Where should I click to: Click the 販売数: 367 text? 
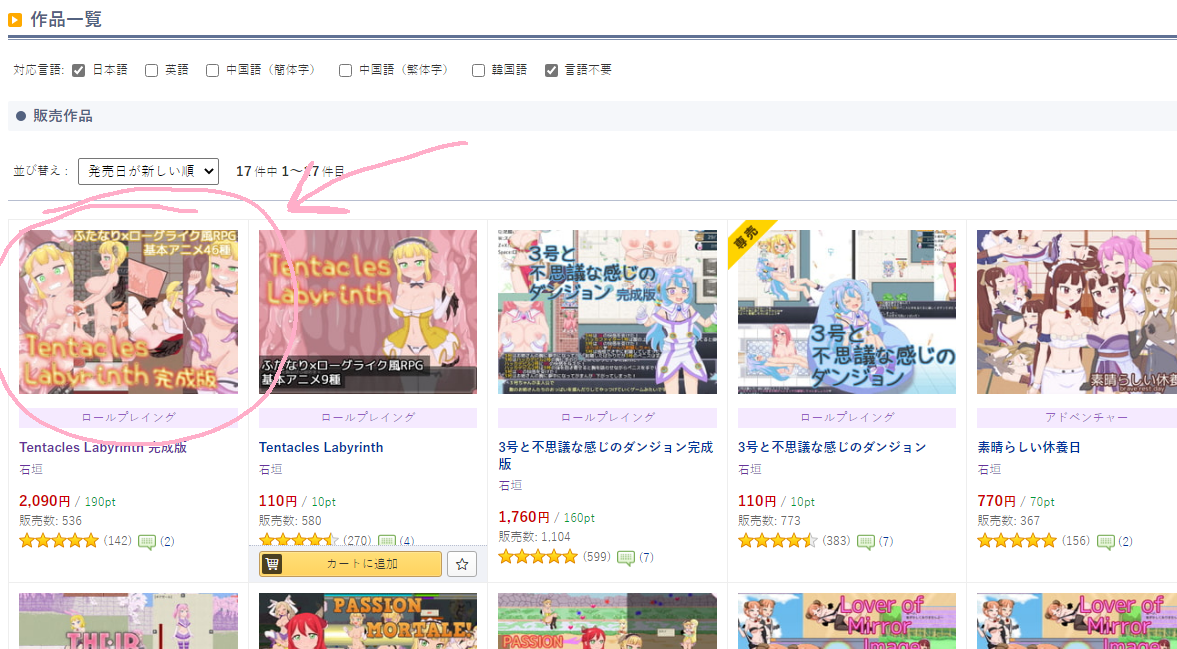[x=1009, y=521]
